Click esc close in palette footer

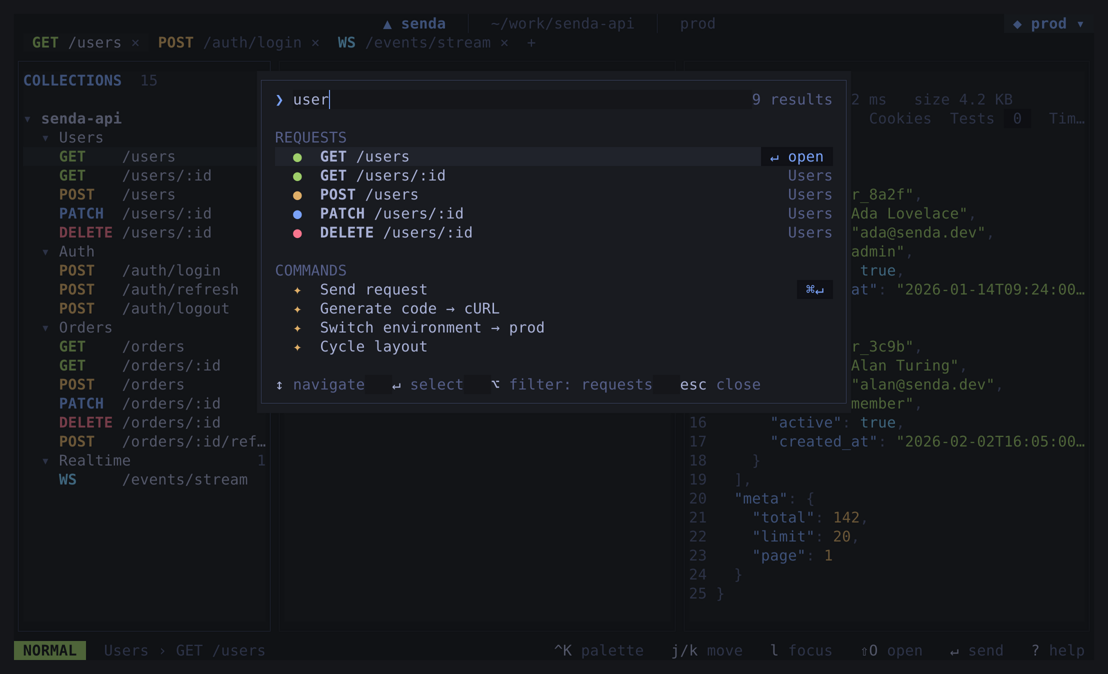point(720,385)
